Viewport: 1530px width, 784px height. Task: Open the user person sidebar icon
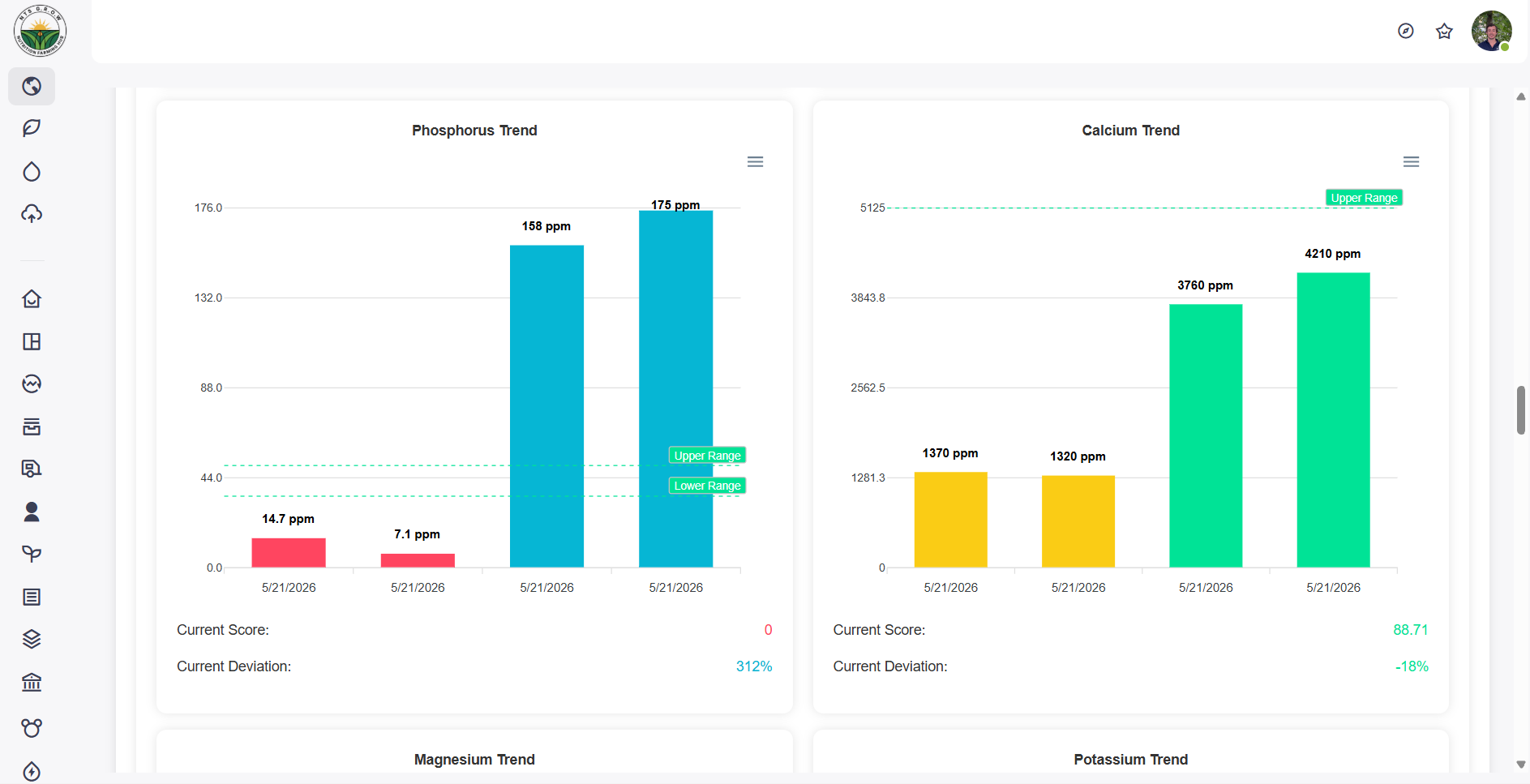(x=32, y=512)
